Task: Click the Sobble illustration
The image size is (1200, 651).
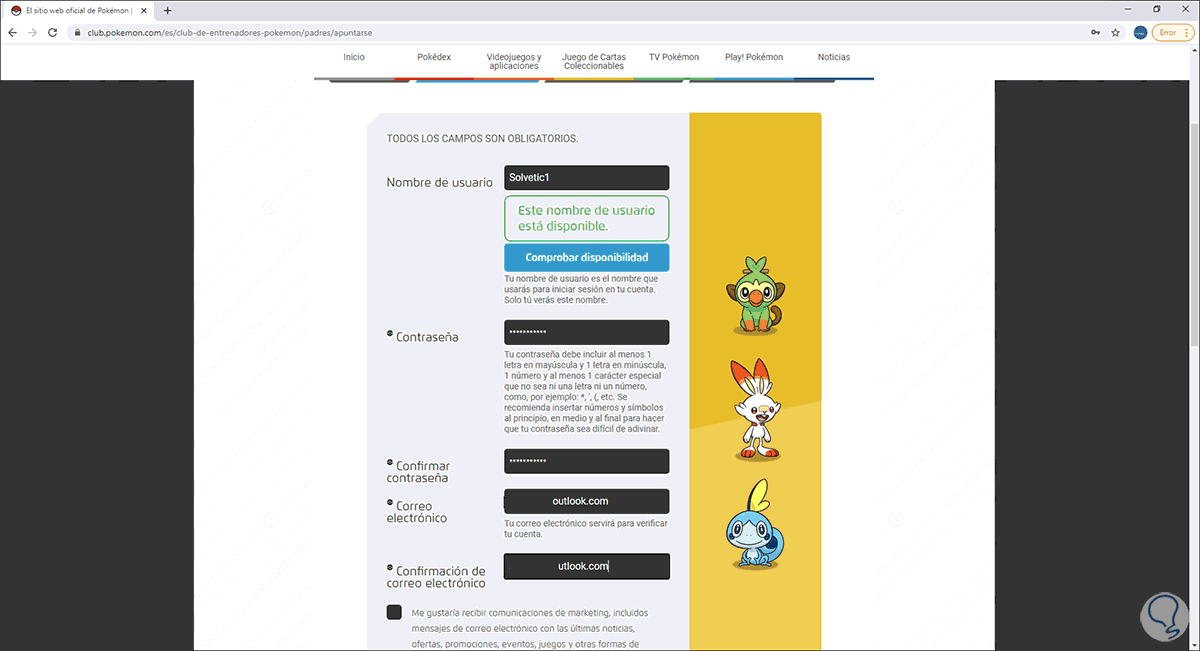Action: (x=755, y=525)
